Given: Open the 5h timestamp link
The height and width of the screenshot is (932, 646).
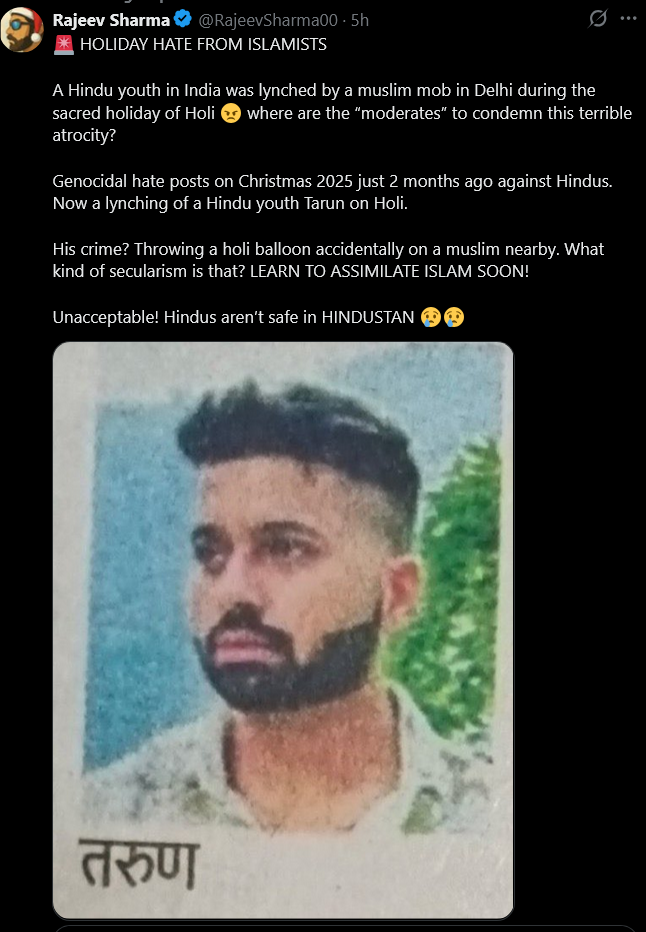Looking at the screenshot, I should (360, 20).
